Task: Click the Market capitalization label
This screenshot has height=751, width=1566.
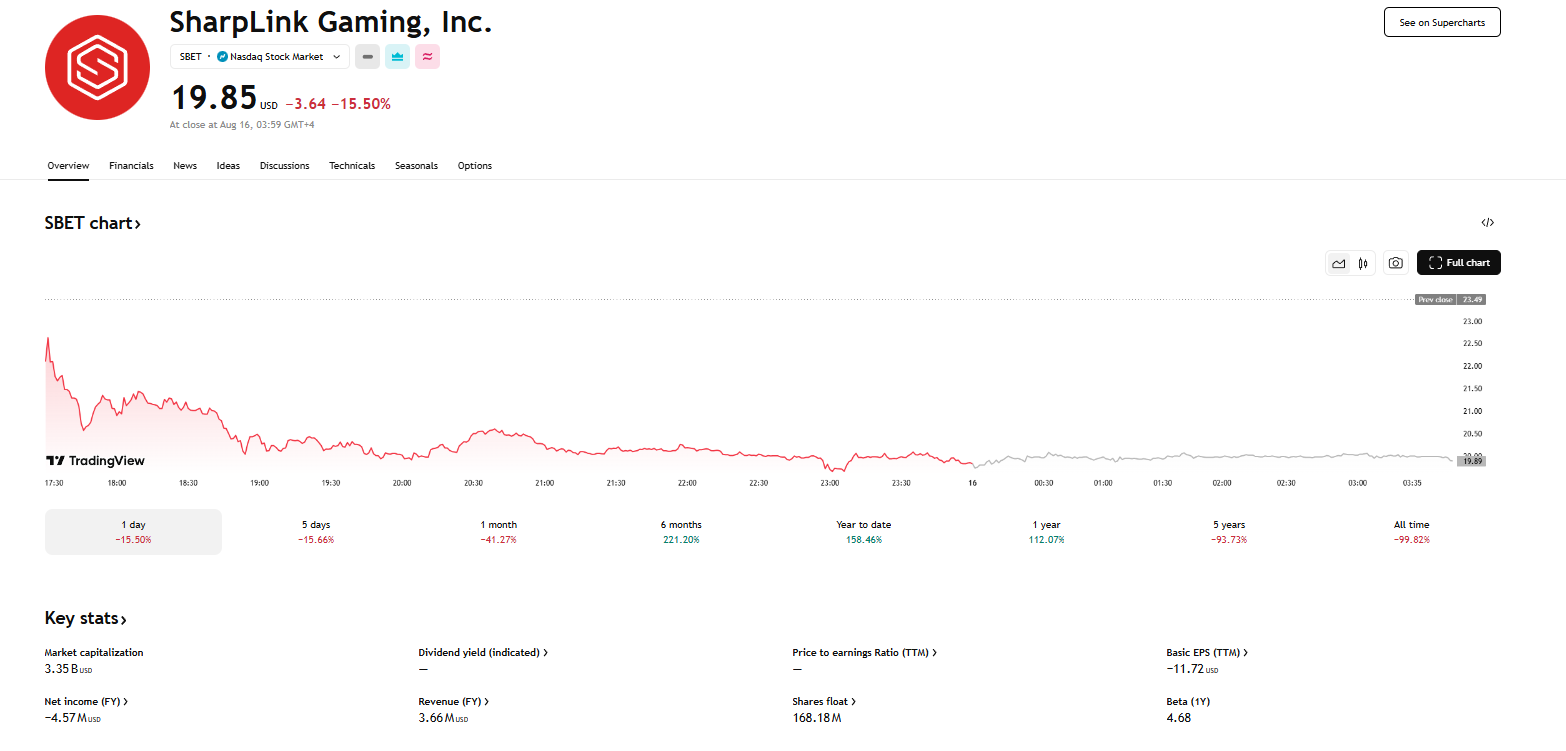Action: point(94,652)
